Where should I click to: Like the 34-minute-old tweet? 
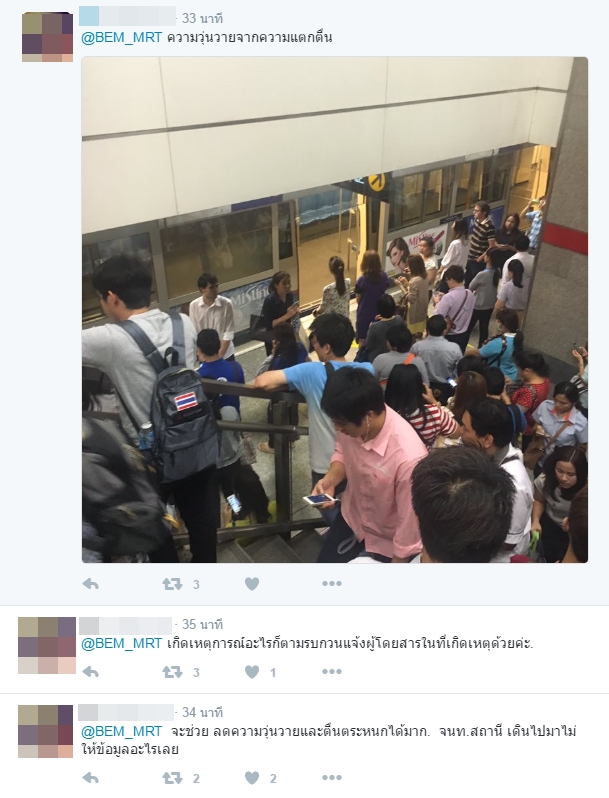(x=252, y=778)
